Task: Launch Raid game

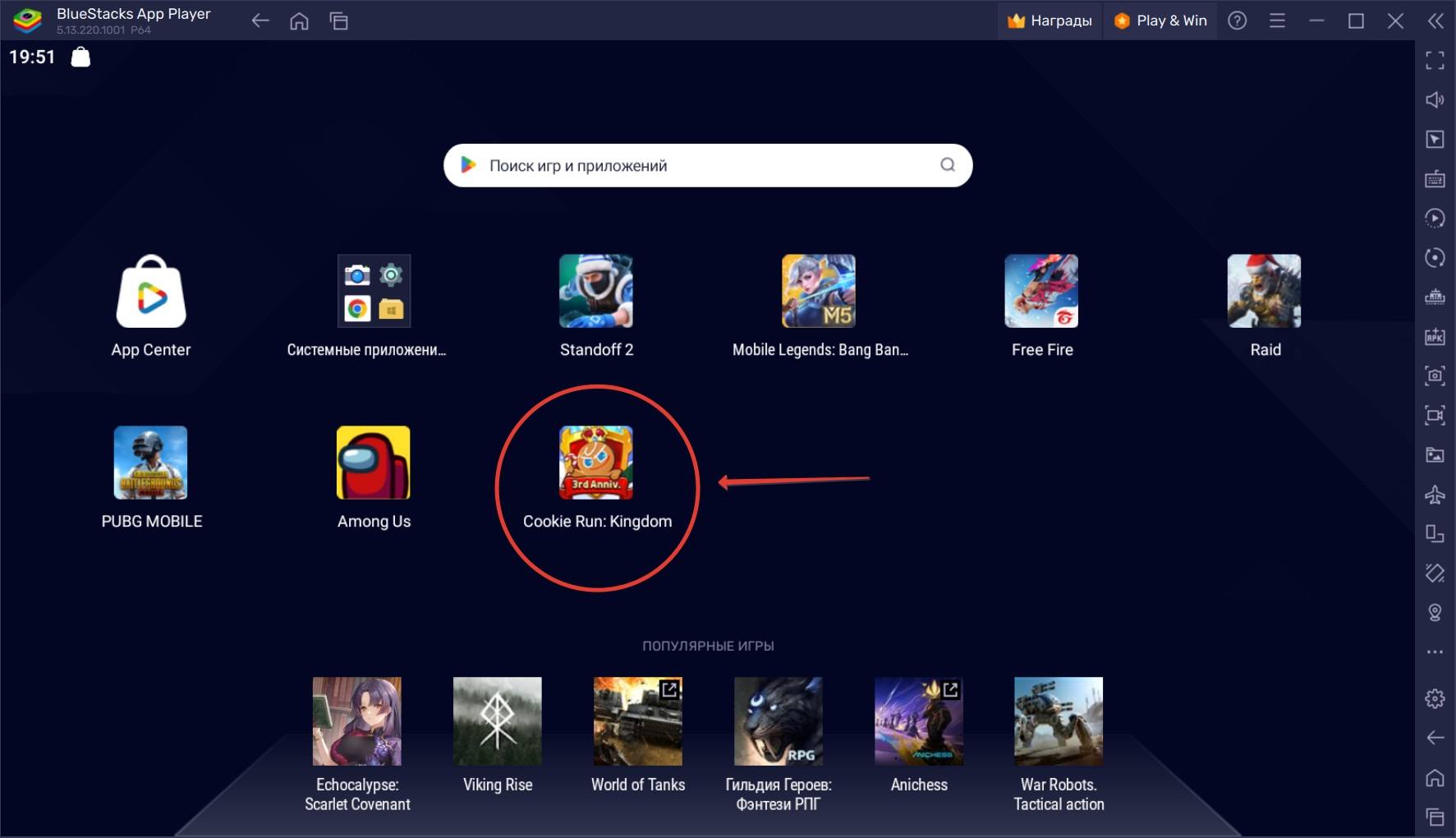Action: (x=1264, y=291)
